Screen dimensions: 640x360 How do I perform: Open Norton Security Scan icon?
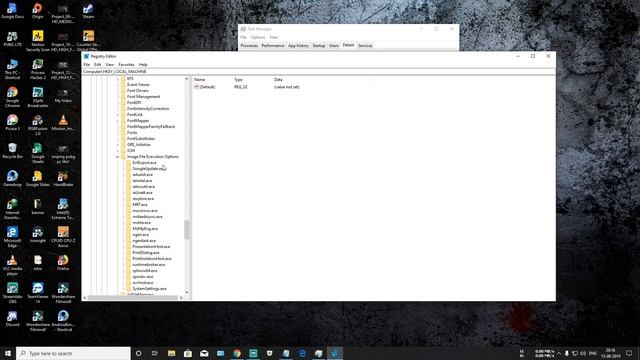coord(38,41)
